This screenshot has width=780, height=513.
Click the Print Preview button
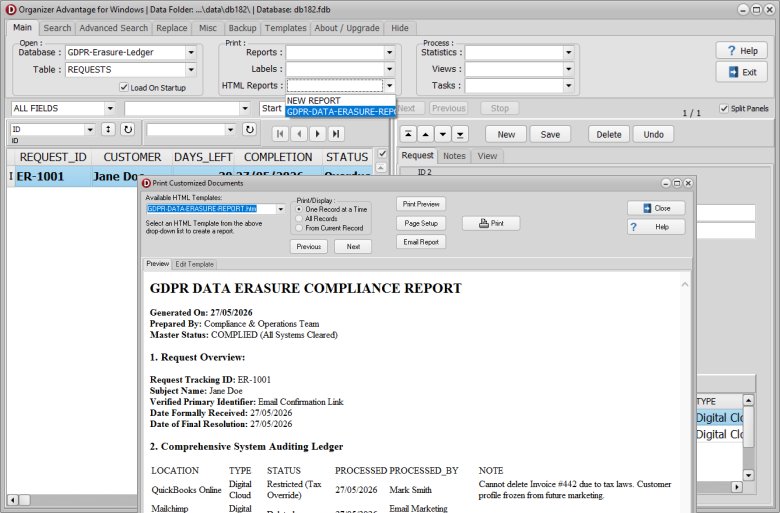(x=421, y=204)
